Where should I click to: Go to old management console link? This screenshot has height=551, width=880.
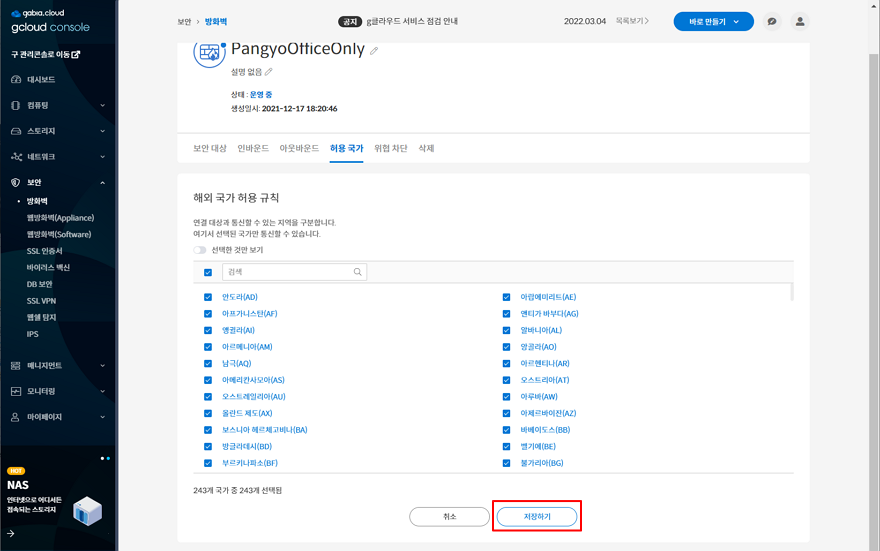point(45,54)
